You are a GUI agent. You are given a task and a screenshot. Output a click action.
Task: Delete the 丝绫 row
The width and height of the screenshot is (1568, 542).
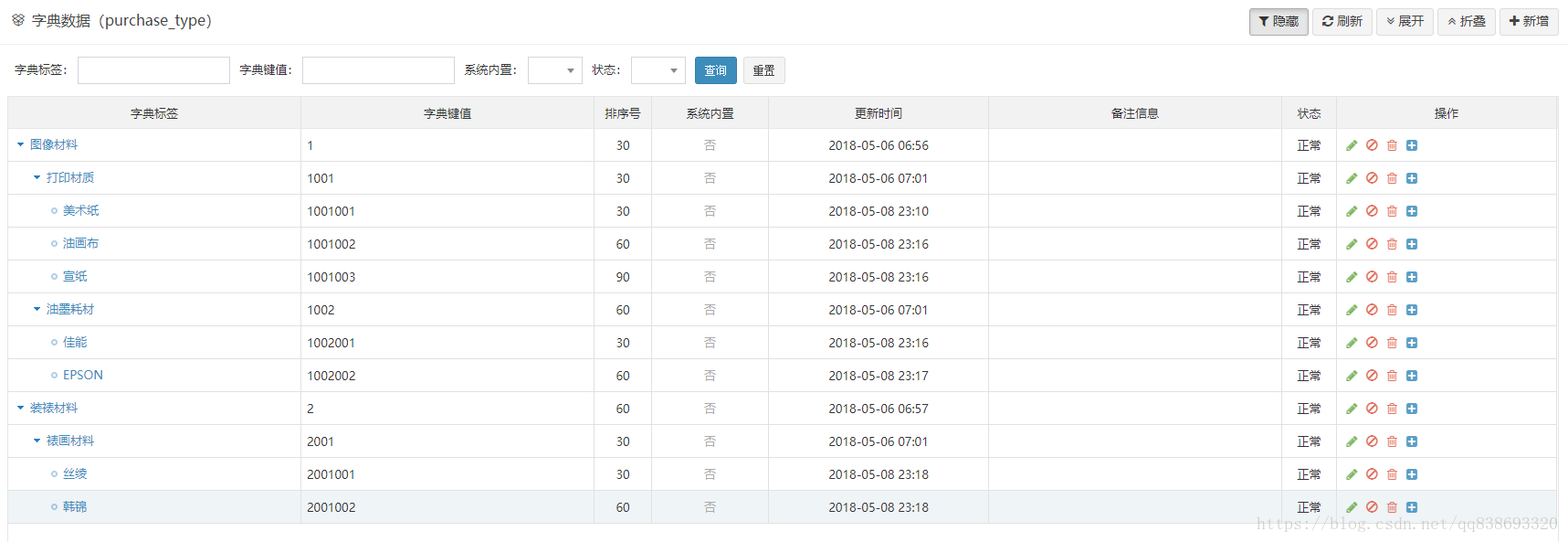[x=1392, y=474]
